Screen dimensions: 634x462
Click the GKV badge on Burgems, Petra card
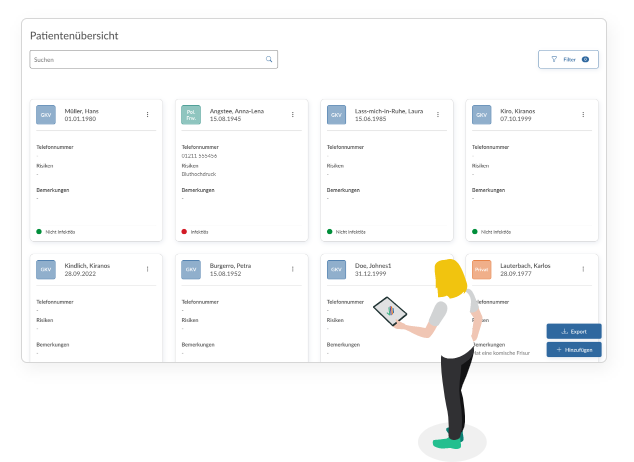(191, 269)
